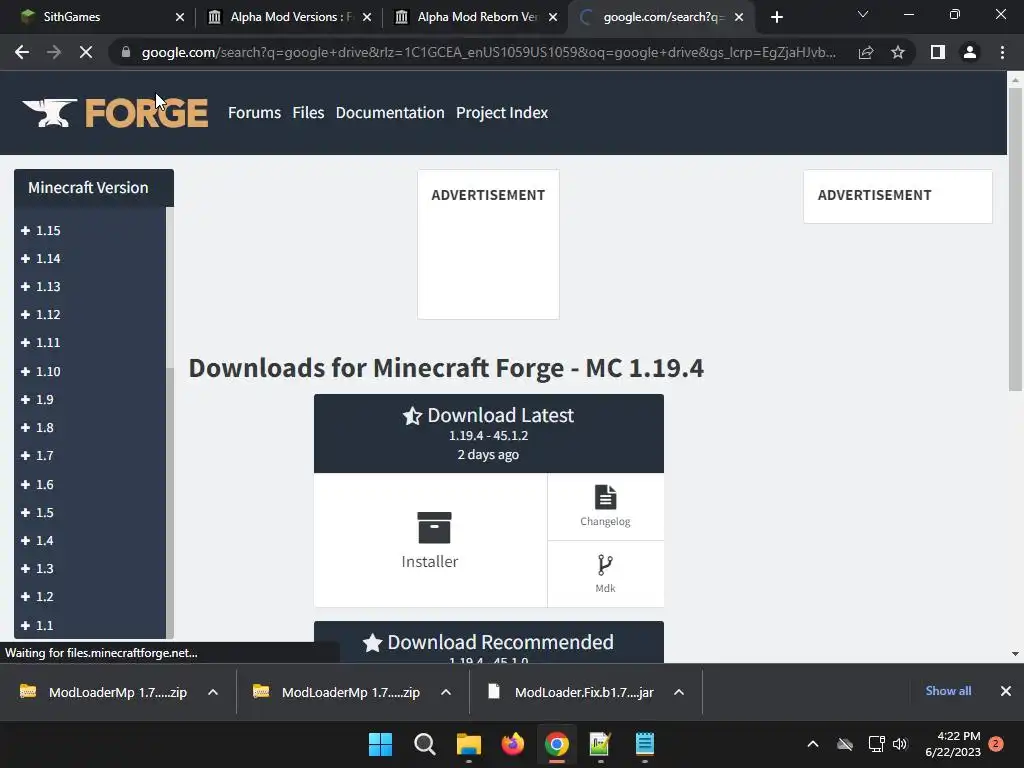The width and height of the screenshot is (1024, 768).
Task: Click the version list sidebar scrollbar
Action: (170, 503)
